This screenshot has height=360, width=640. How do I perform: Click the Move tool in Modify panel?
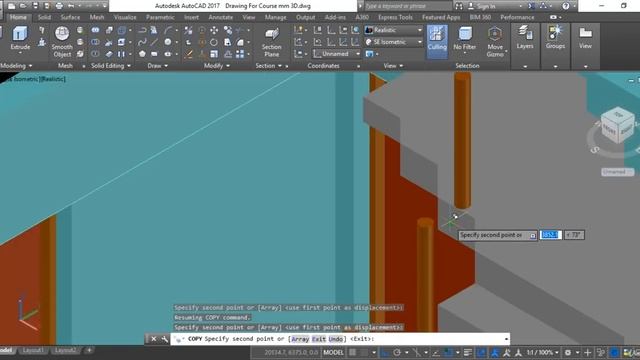pos(214,30)
